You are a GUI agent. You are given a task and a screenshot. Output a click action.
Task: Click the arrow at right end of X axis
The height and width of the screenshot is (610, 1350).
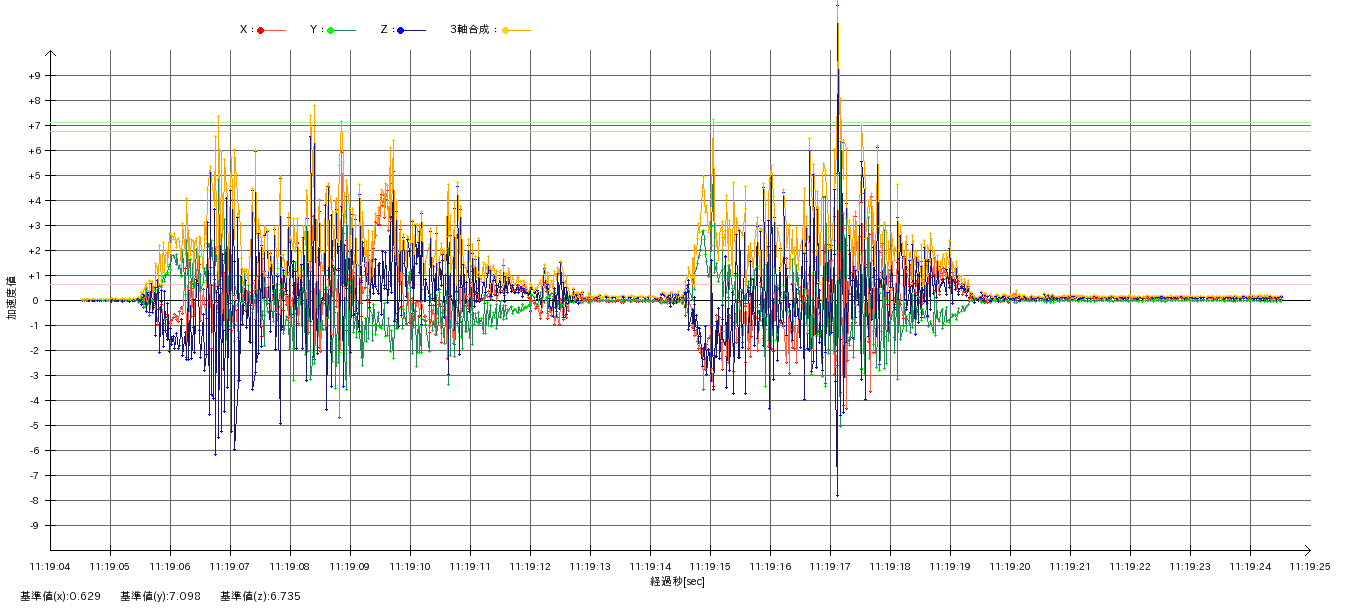(x=1306, y=550)
